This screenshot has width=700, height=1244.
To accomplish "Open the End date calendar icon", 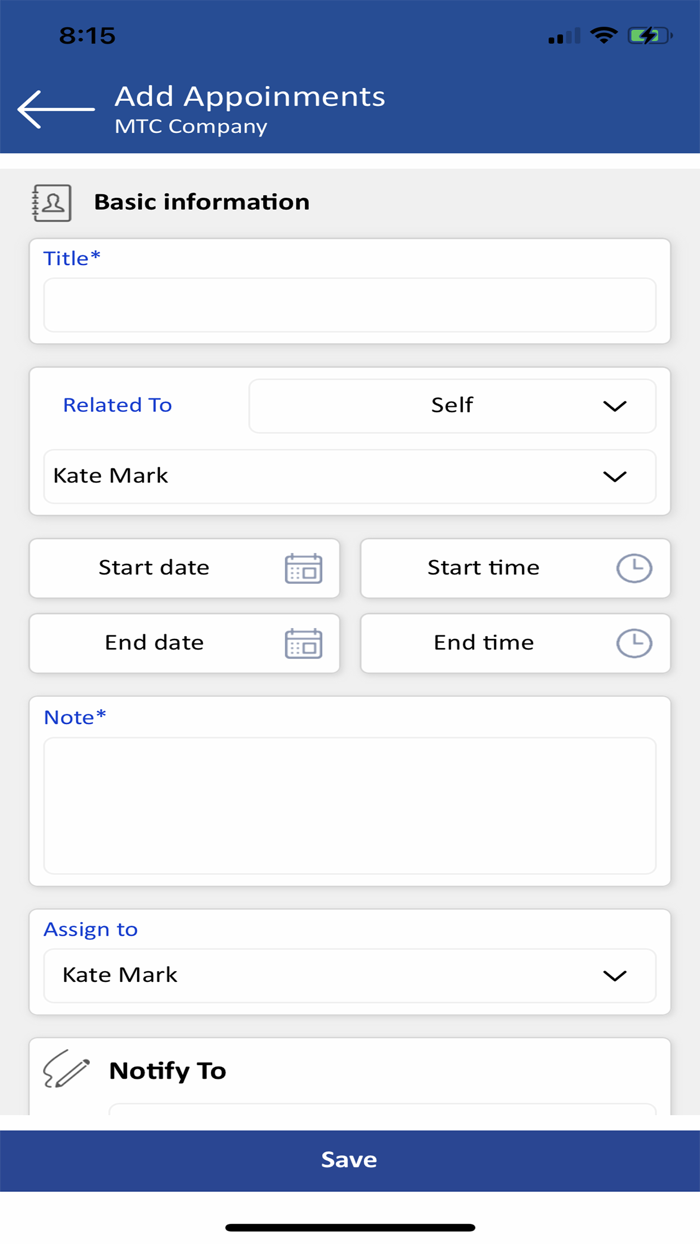I will pyautogui.click(x=303, y=643).
